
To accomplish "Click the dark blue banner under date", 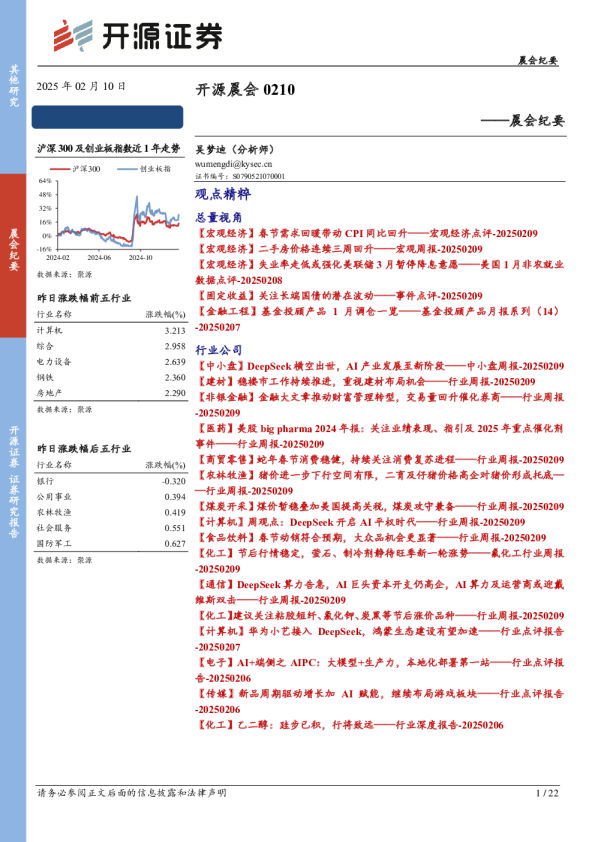I will [107, 117].
